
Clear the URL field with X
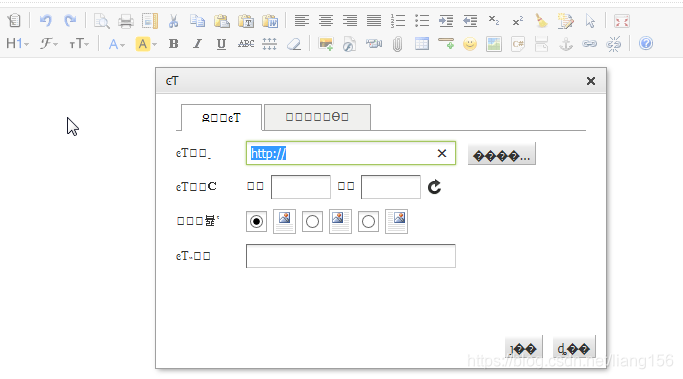pos(442,153)
